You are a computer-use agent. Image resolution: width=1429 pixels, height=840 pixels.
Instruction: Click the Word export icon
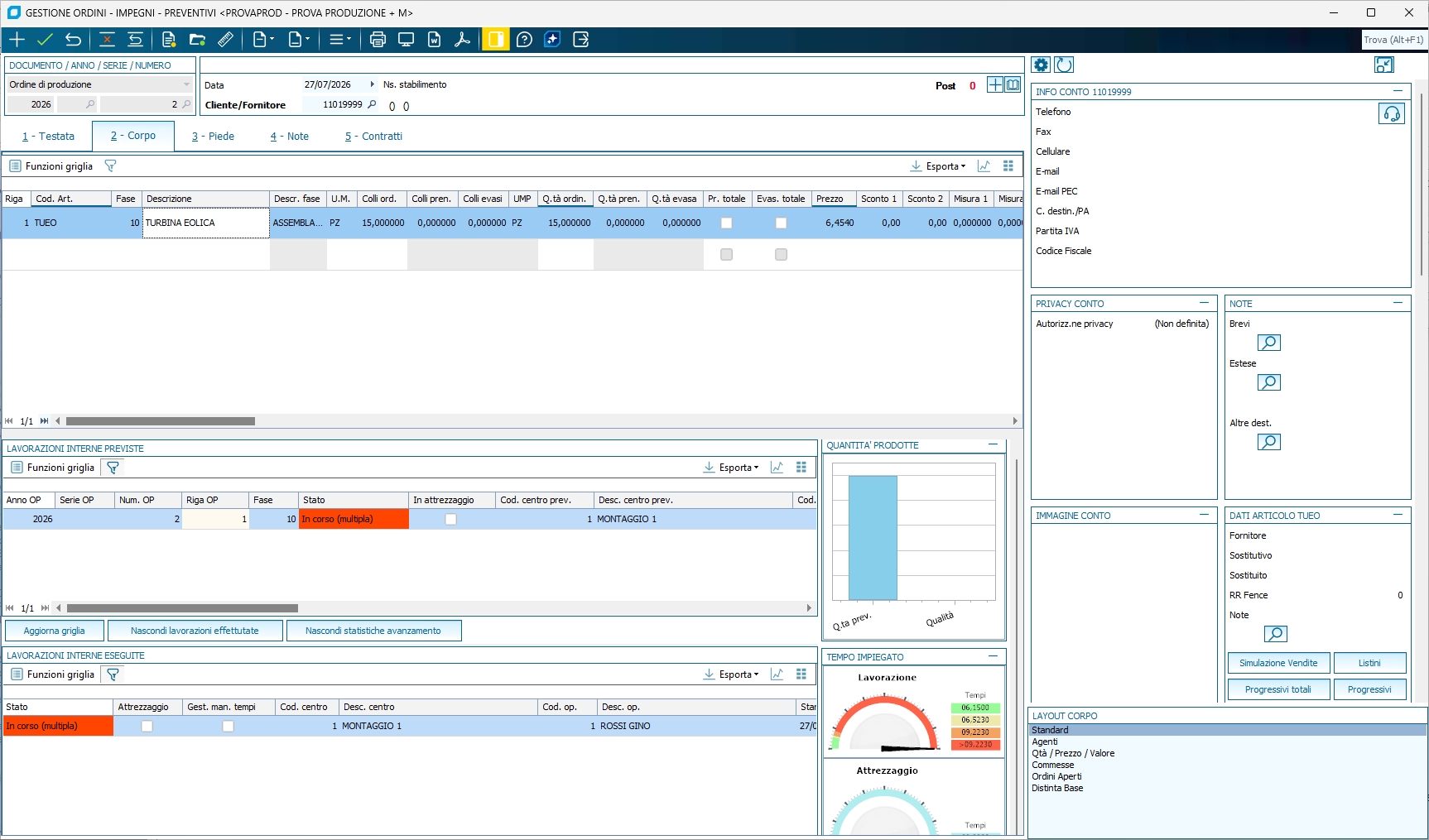pos(434,40)
